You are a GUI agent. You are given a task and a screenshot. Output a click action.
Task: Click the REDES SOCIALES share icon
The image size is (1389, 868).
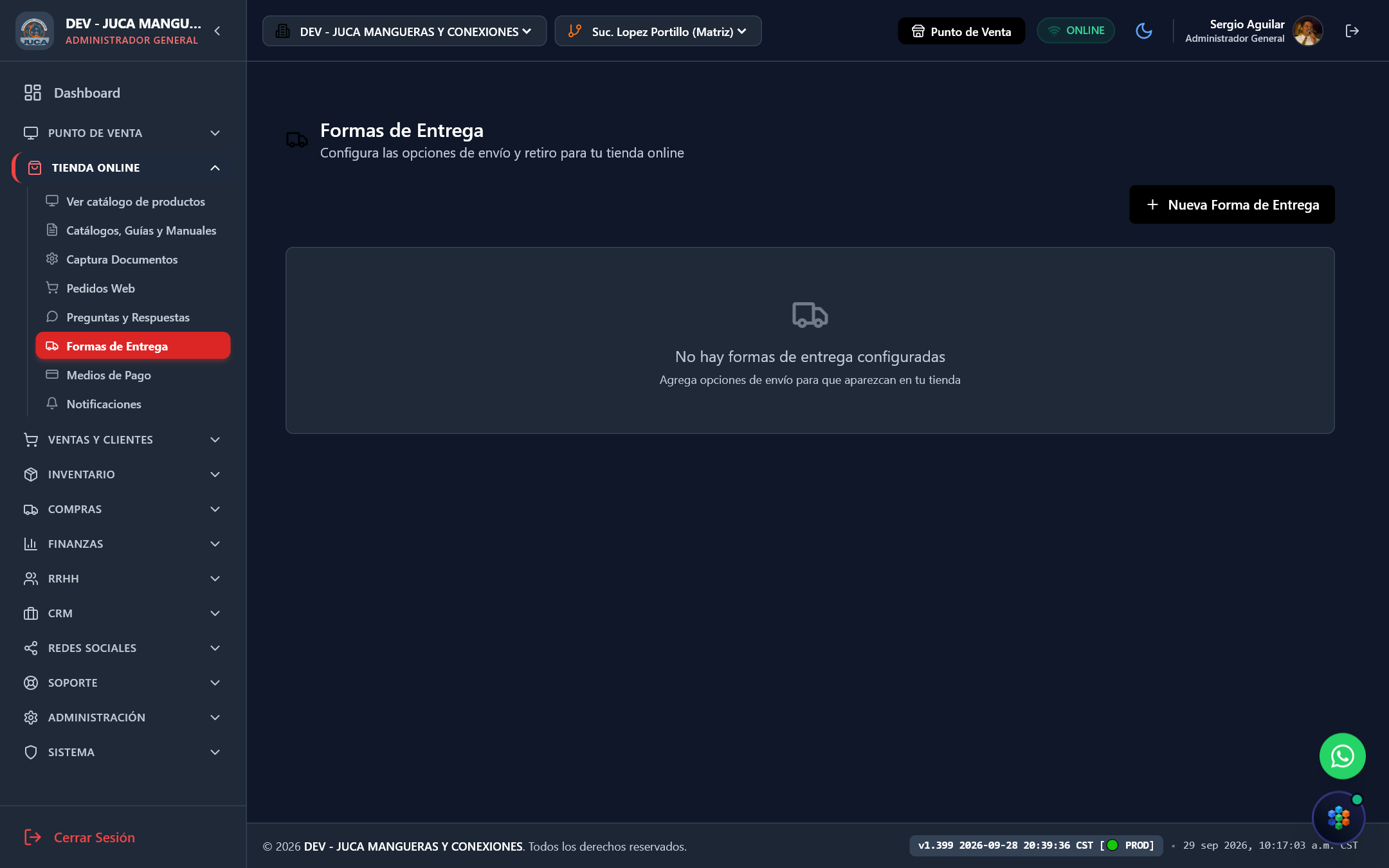pyautogui.click(x=31, y=648)
